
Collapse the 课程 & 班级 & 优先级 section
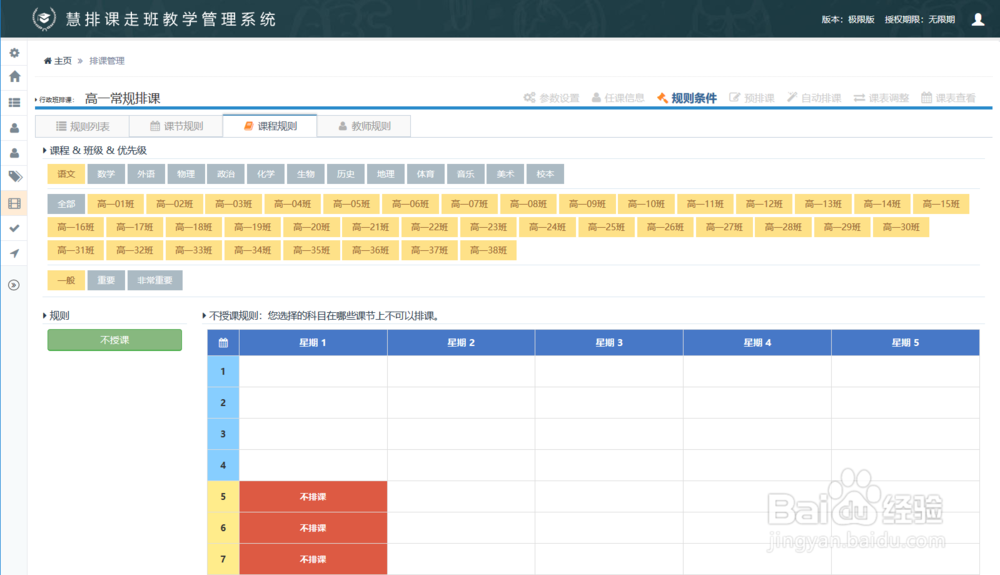click(44, 150)
